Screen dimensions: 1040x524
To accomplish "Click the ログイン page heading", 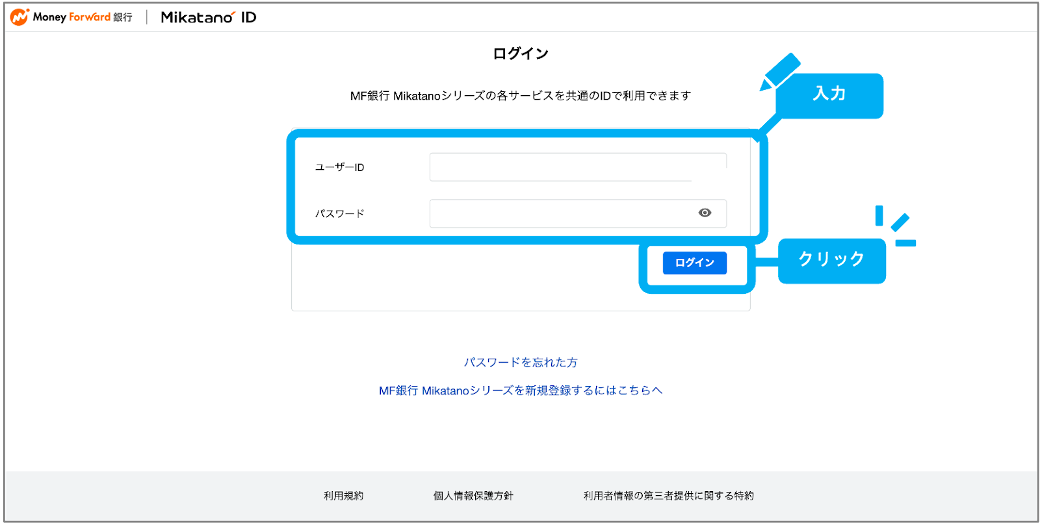I will click(x=521, y=54).
